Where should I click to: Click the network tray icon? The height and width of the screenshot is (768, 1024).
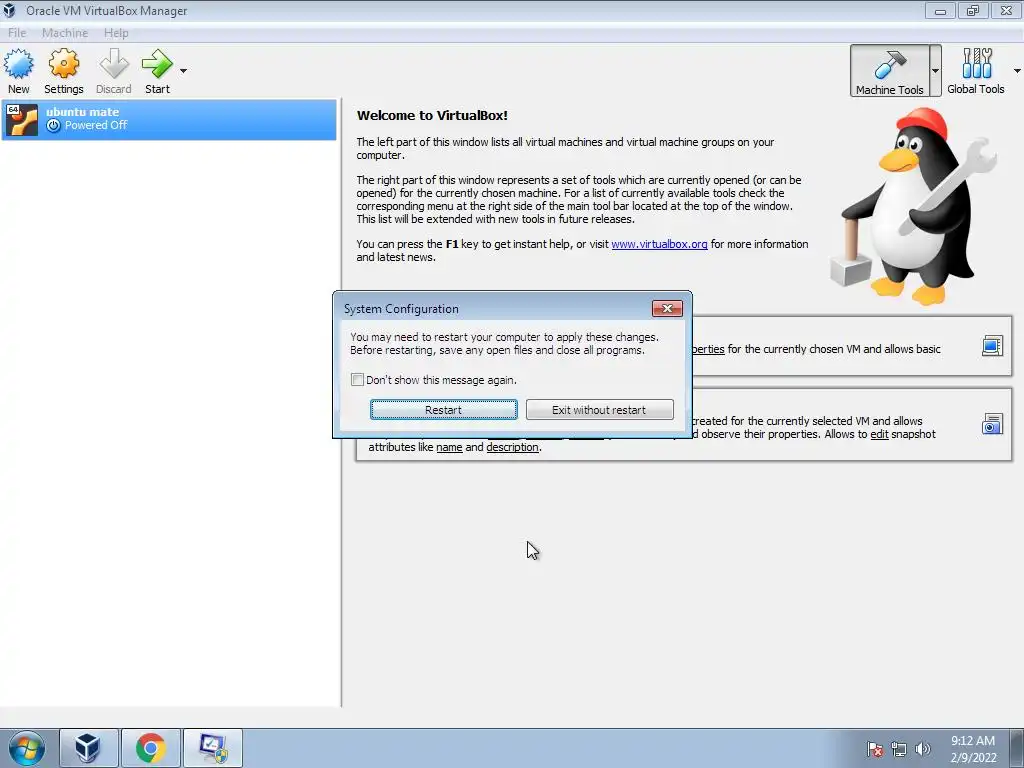(x=899, y=749)
